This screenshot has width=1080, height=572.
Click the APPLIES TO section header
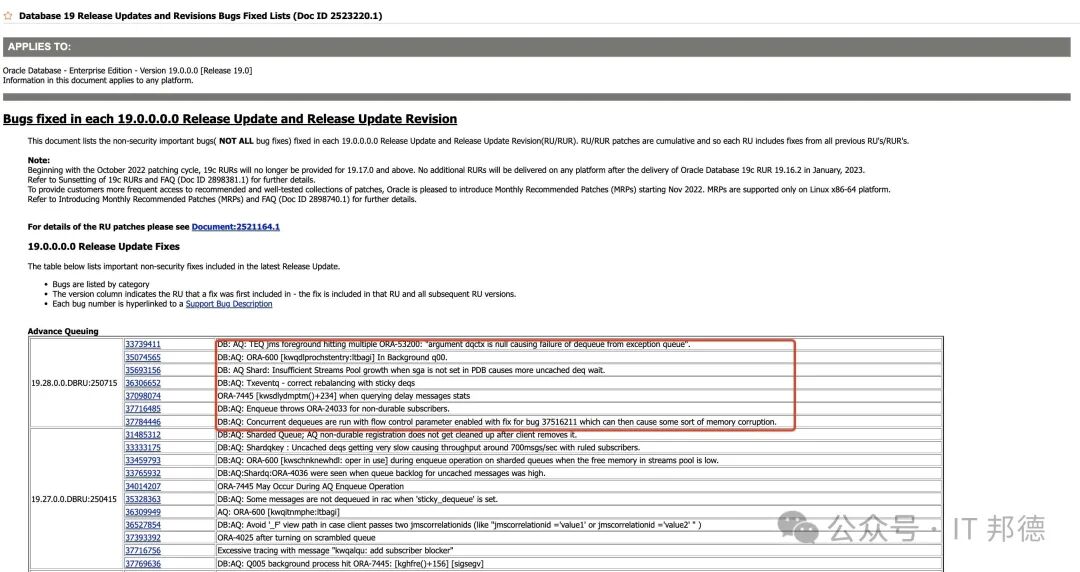(536, 47)
